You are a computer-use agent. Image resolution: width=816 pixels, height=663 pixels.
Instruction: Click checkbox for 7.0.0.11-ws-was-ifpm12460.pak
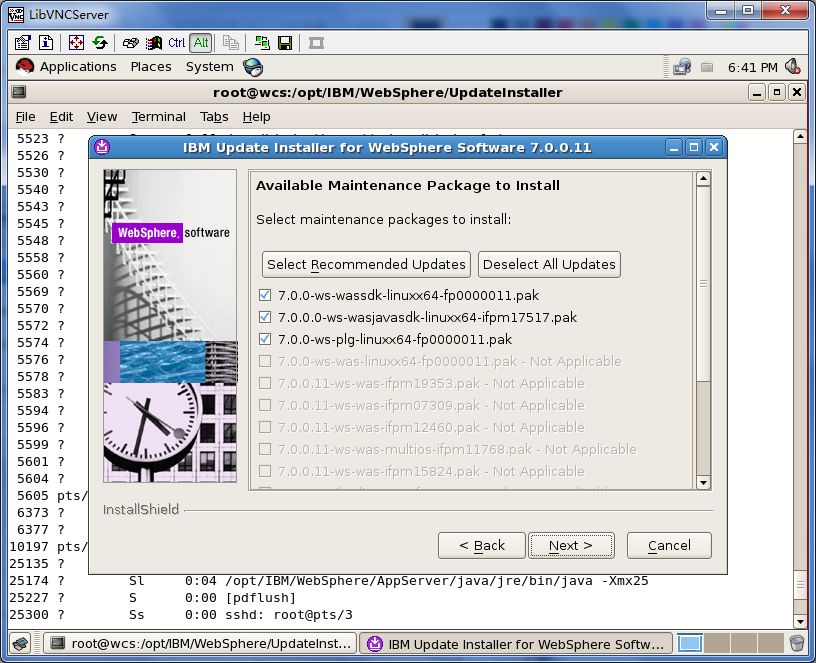(265, 427)
